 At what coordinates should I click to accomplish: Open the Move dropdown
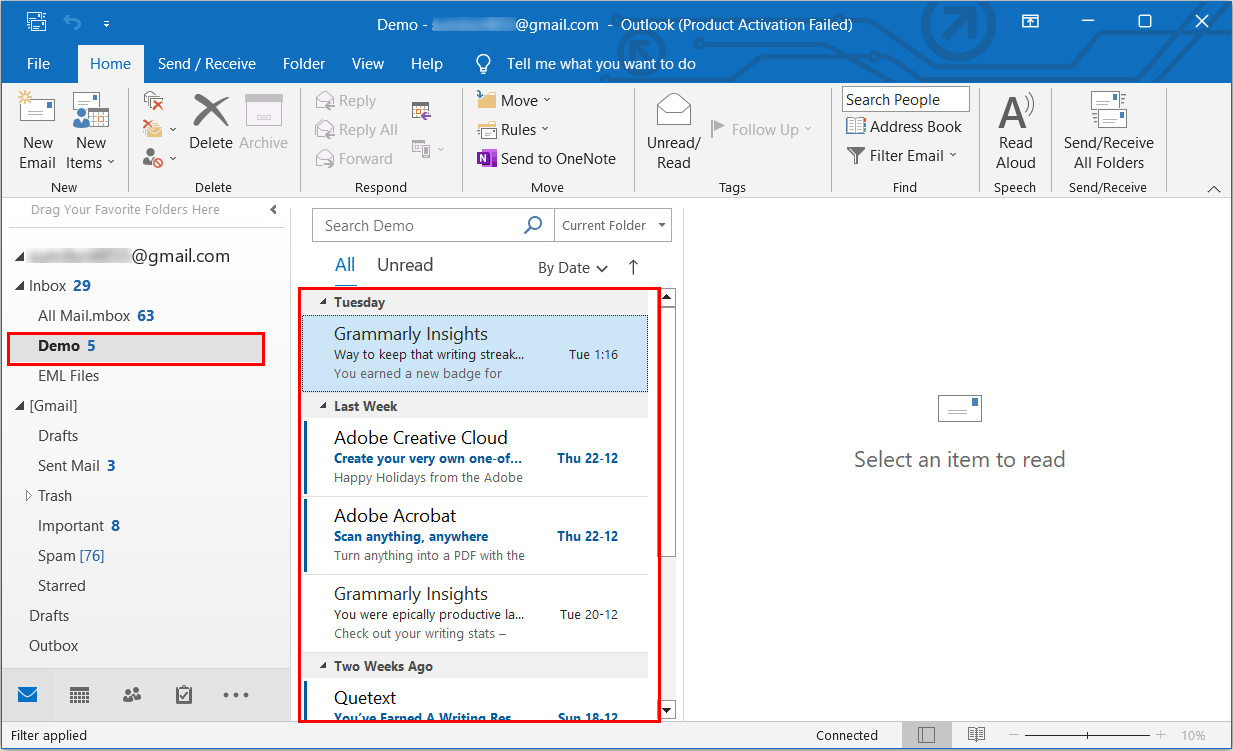(x=514, y=100)
